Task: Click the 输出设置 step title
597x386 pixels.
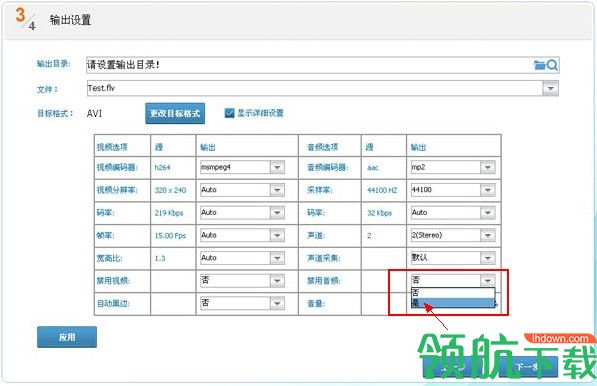Action: coord(70,20)
